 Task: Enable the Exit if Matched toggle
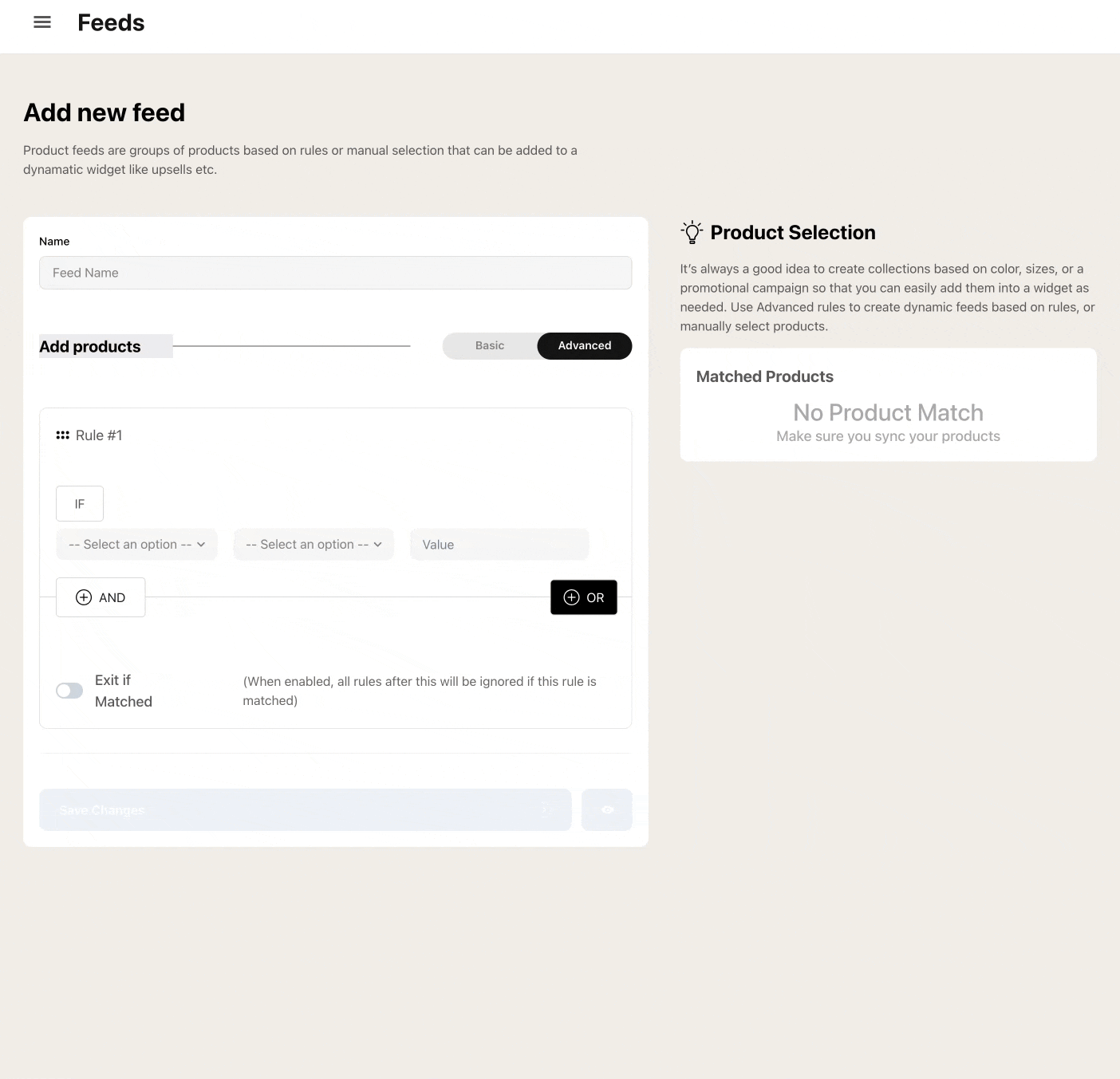[x=69, y=691]
